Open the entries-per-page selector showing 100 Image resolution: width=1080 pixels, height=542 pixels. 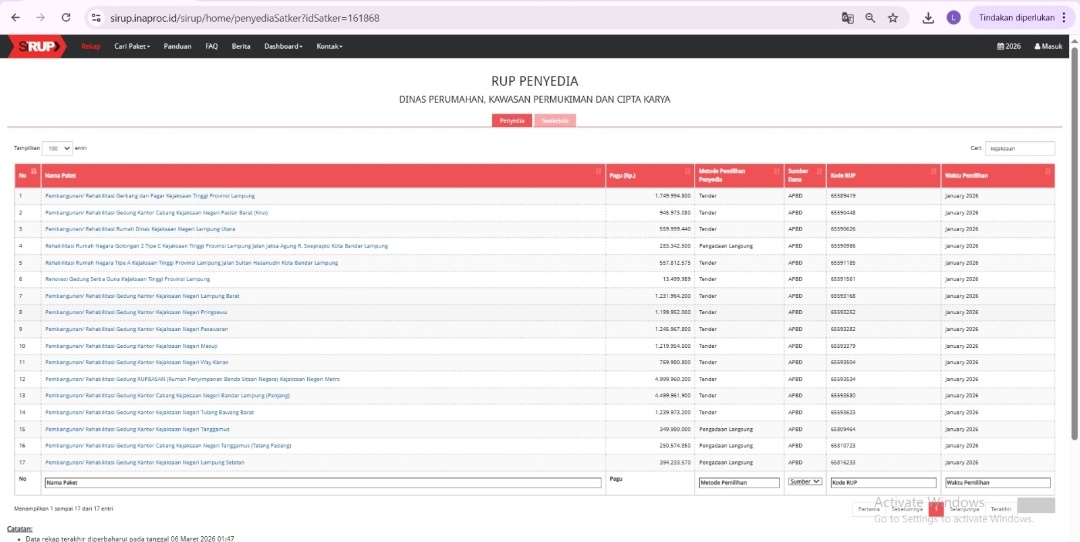click(x=57, y=148)
